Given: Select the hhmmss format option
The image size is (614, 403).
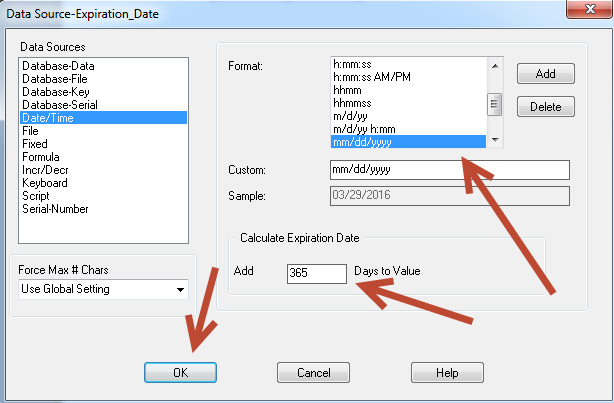Looking at the screenshot, I should 356,102.
